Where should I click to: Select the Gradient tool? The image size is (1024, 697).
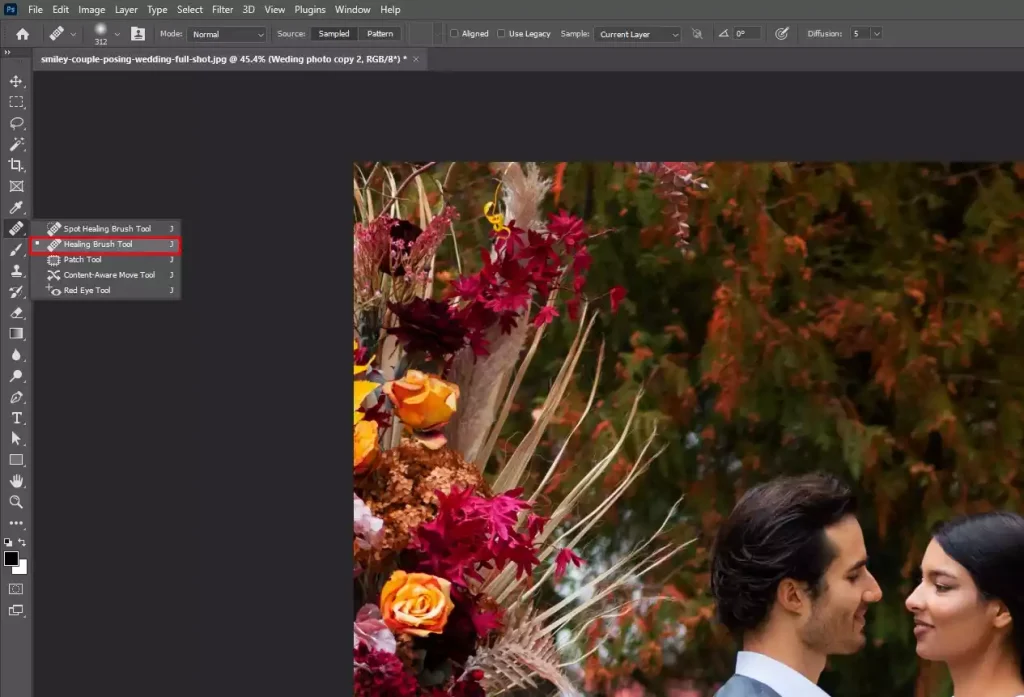tap(15, 333)
